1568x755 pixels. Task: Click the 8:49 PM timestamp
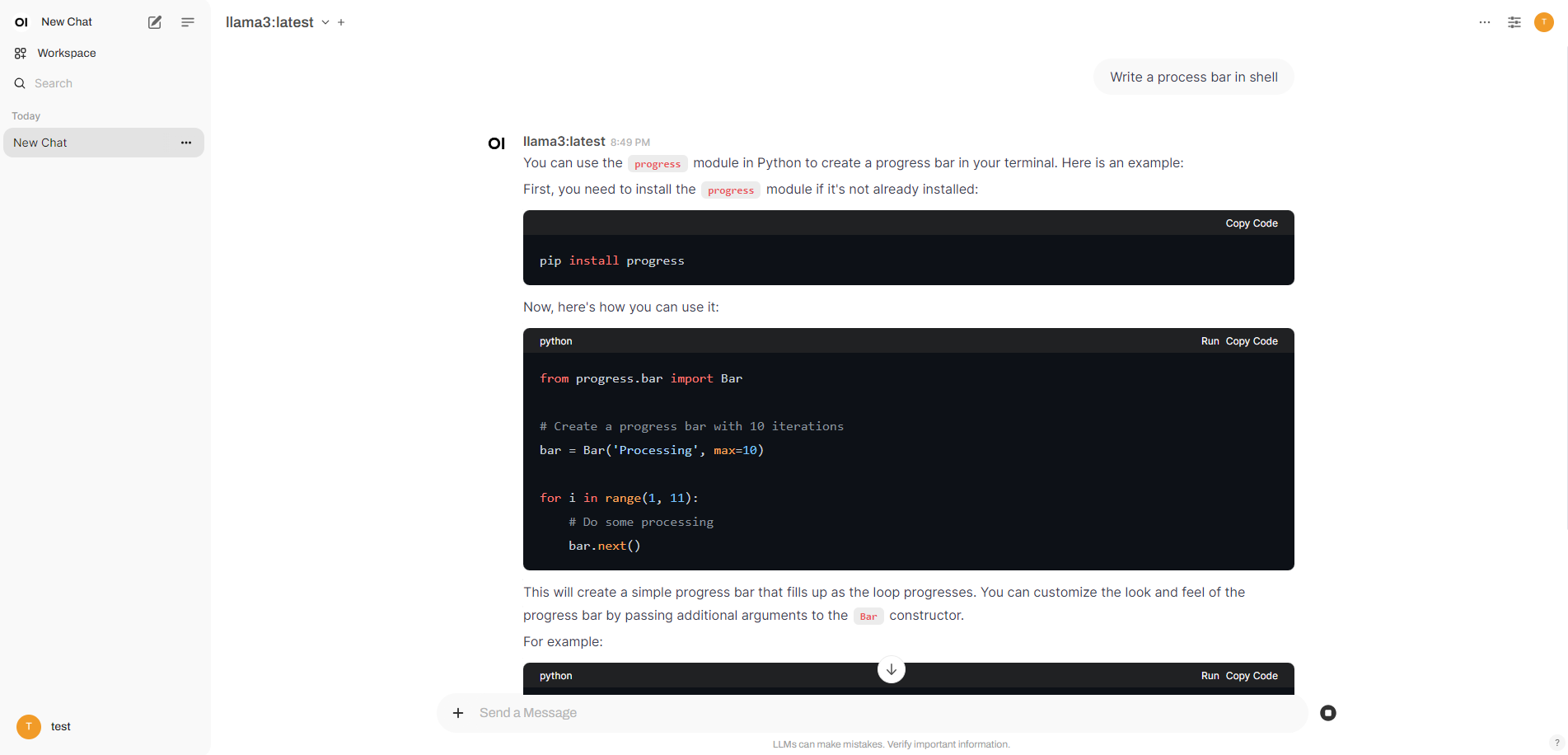630,143
